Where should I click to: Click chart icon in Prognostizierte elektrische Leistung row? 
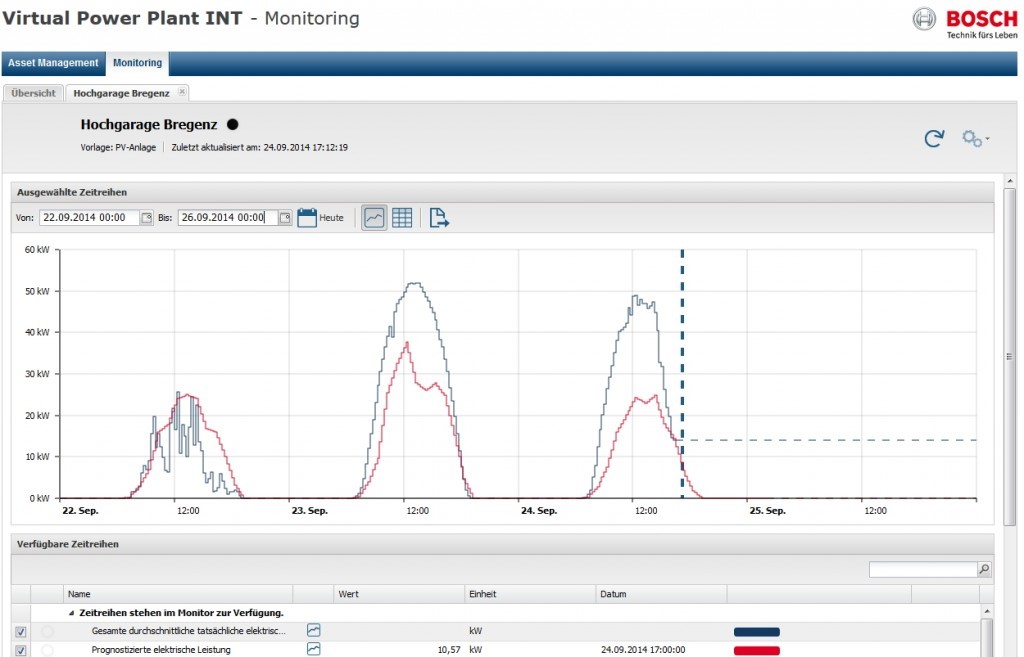314,650
